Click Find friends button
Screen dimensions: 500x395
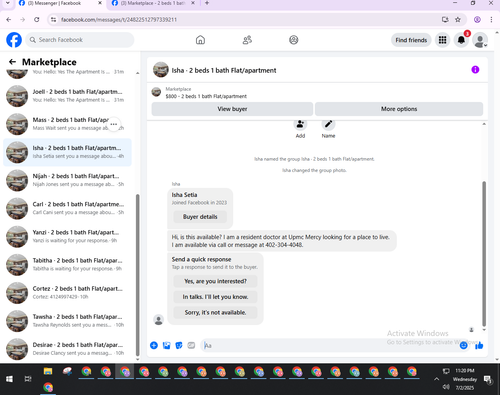[x=411, y=40]
